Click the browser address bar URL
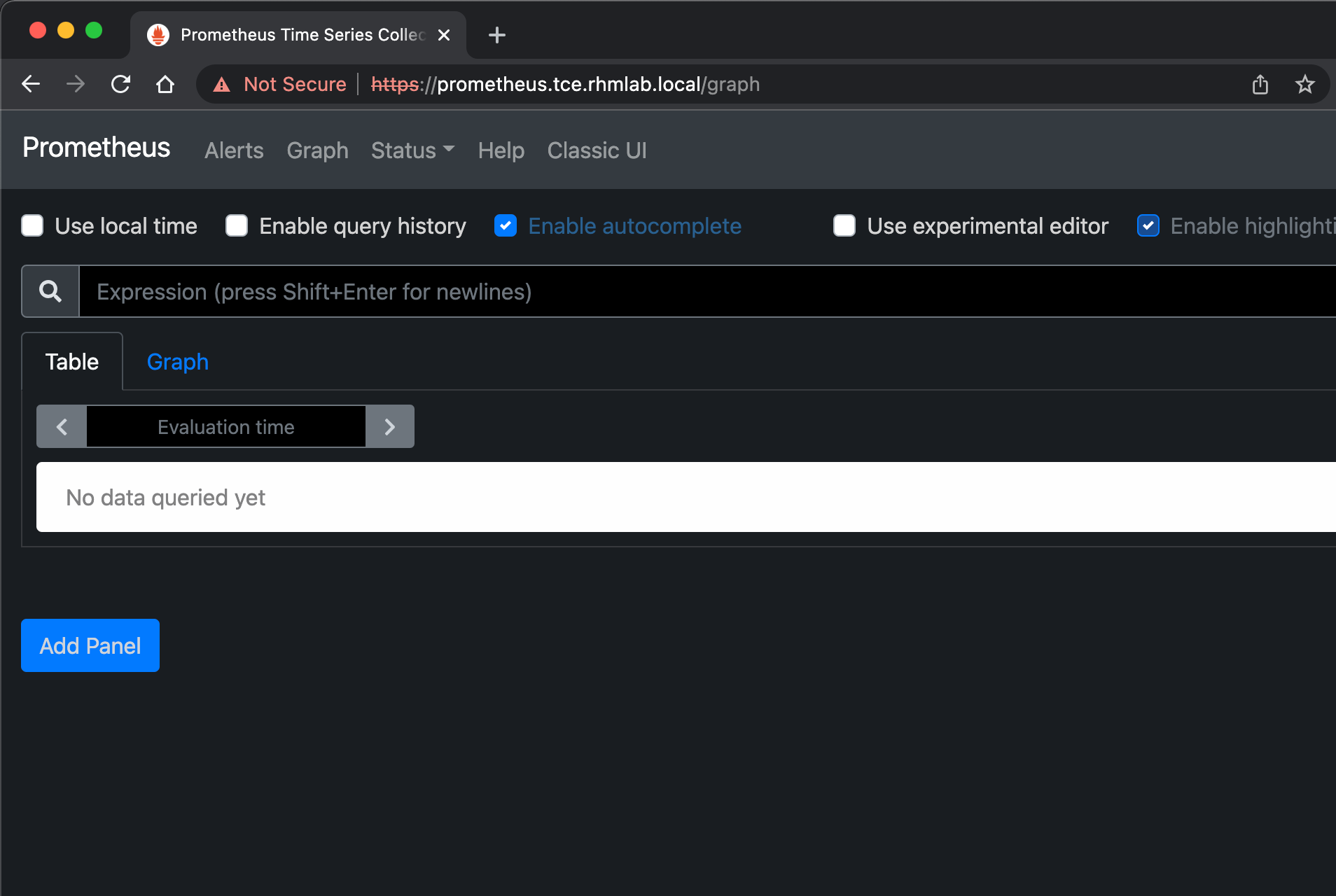Screen dimensions: 1336x896 [x=566, y=85]
